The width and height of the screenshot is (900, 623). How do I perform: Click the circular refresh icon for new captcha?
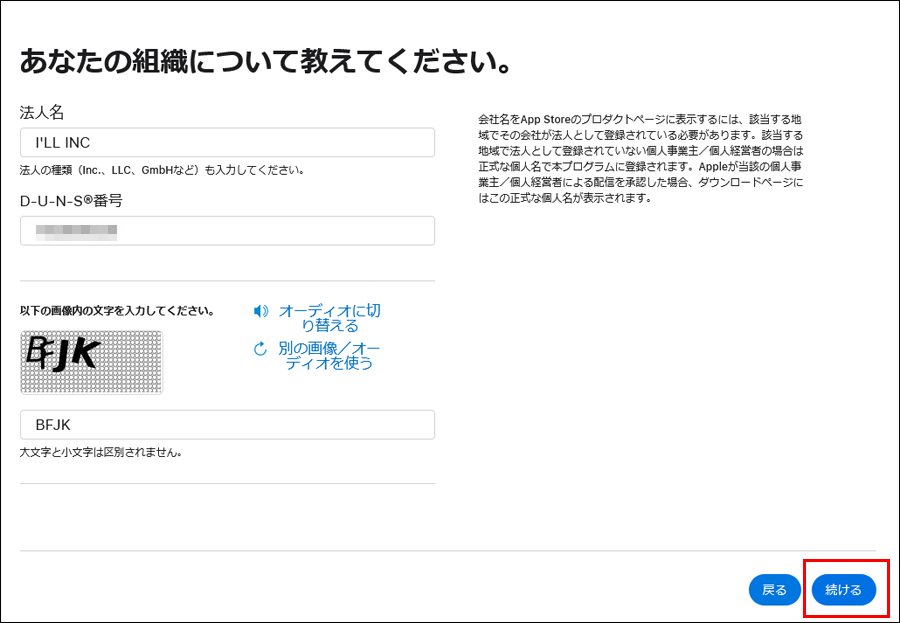261,349
